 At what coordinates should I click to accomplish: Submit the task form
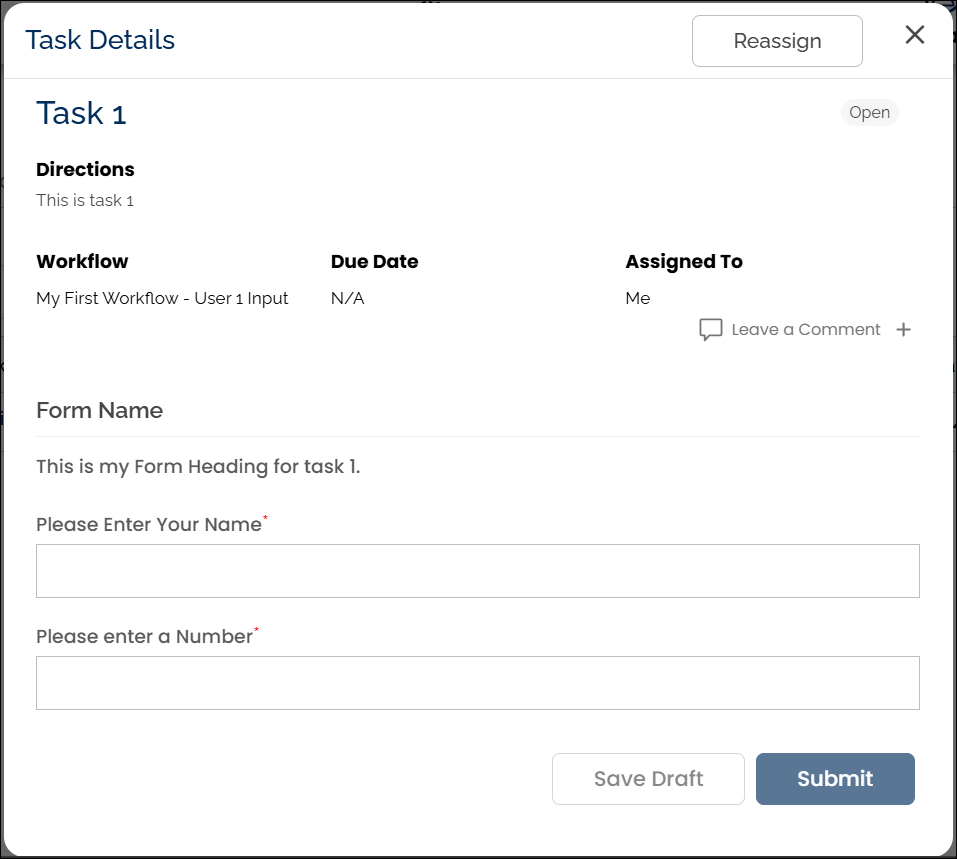point(834,779)
